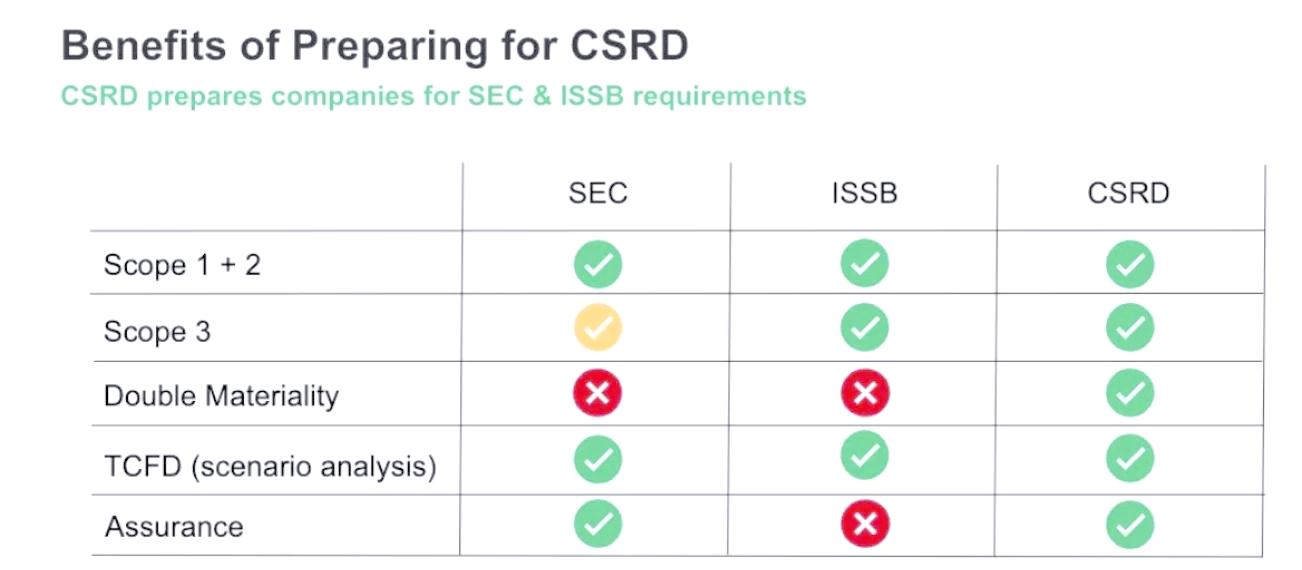
Task: Click the green check for SEC Scope 1 + 2
Action: pos(598,265)
